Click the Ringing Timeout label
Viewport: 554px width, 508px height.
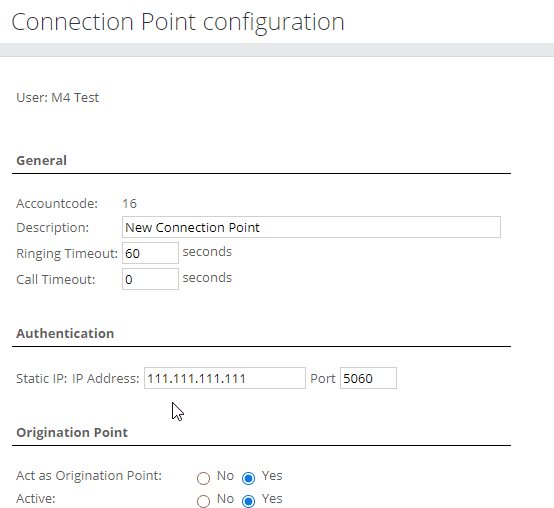tap(67, 254)
